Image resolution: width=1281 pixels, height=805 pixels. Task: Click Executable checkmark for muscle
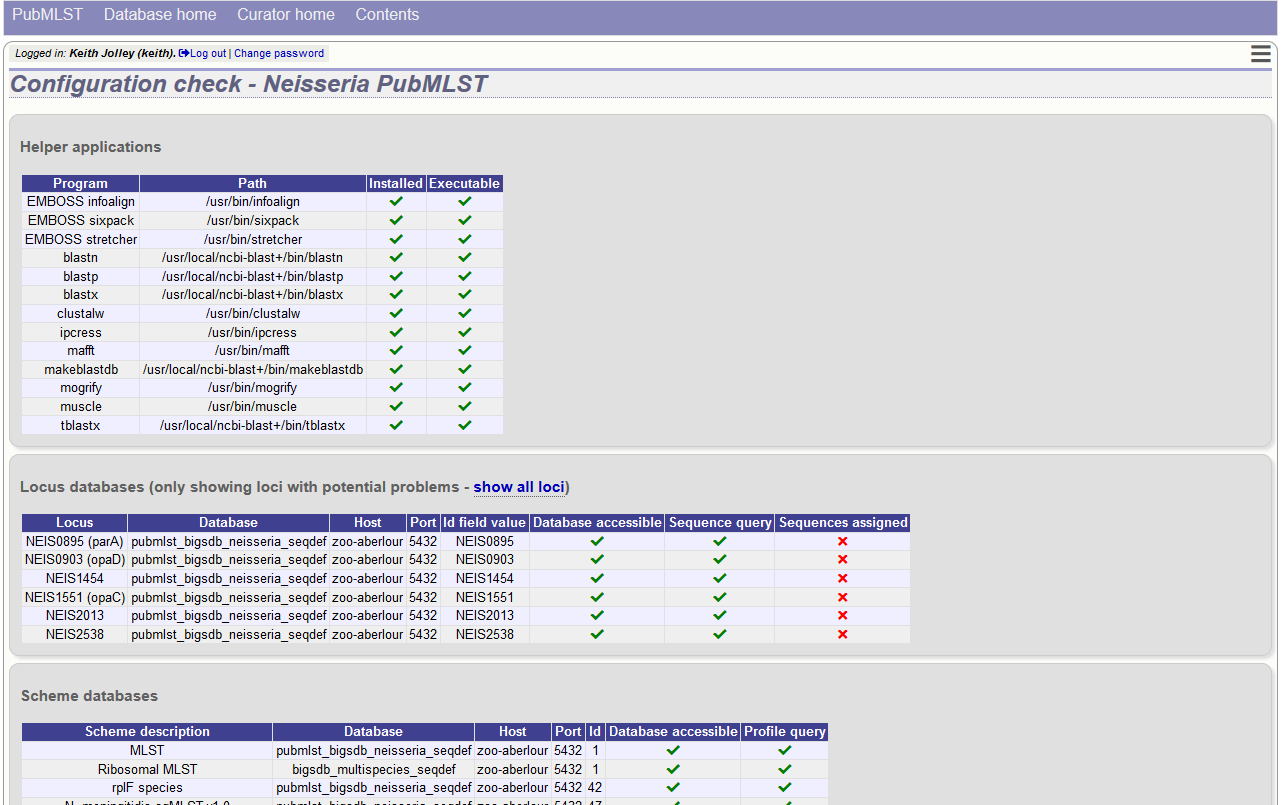pos(465,406)
